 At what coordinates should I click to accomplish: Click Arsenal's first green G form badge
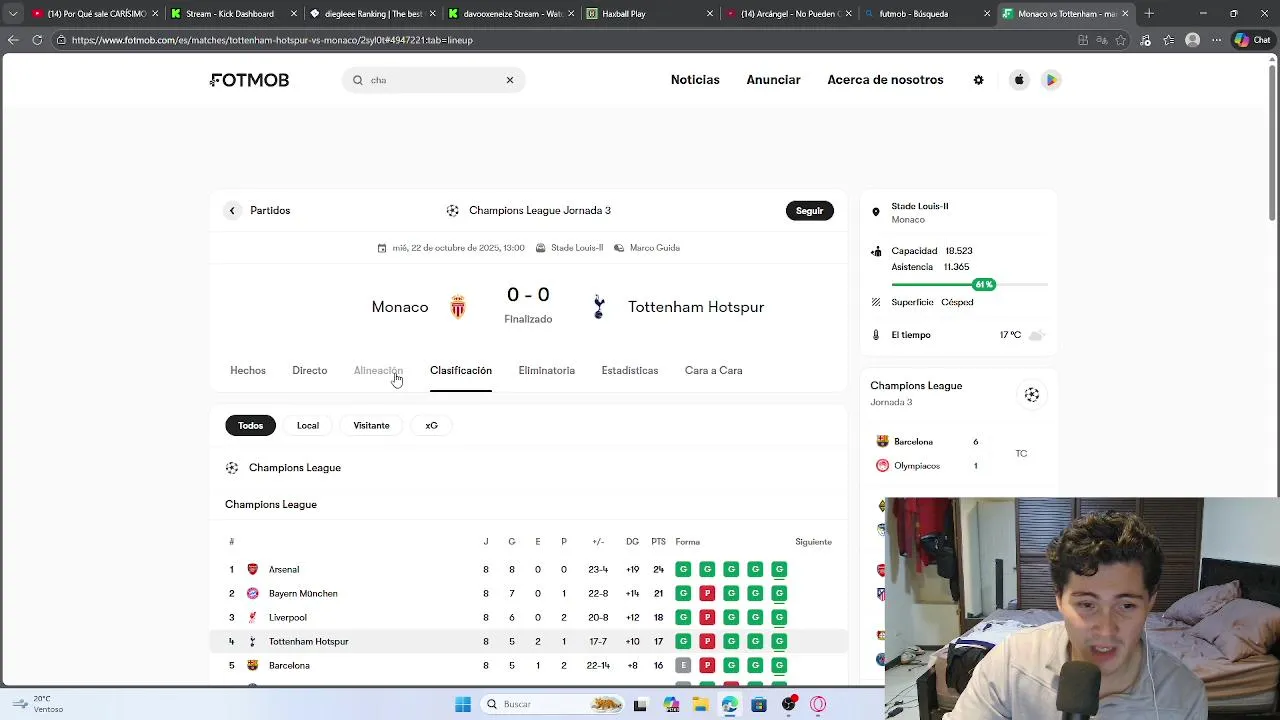(683, 569)
